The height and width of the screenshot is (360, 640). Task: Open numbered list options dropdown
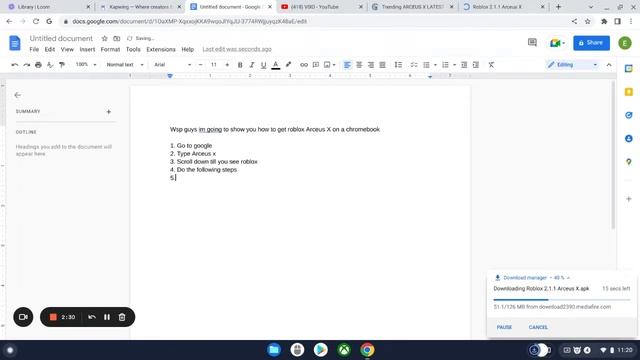point(454,65)
